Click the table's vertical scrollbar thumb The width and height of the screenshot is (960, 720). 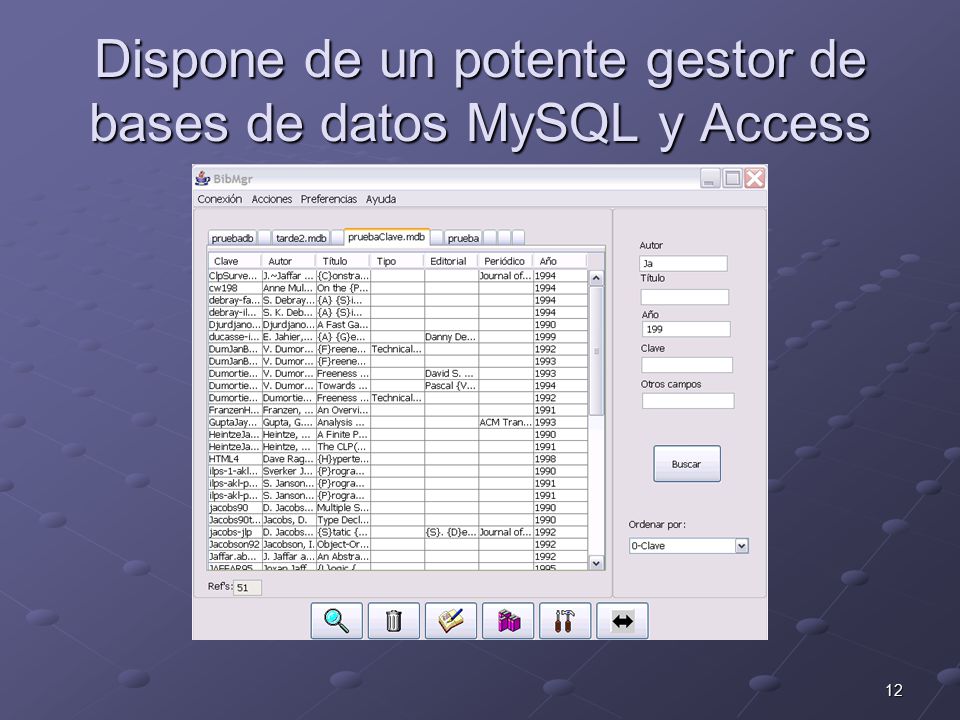click(596, 351)
